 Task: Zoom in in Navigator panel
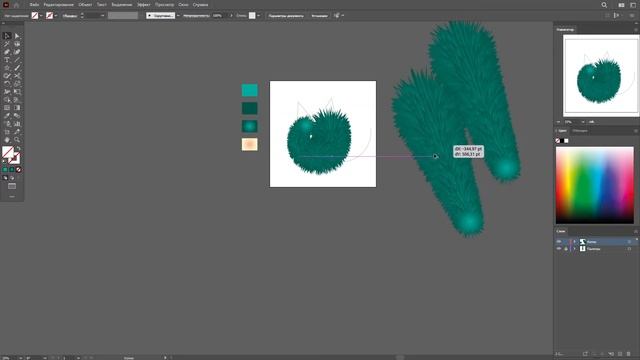[x=591, y=122]
